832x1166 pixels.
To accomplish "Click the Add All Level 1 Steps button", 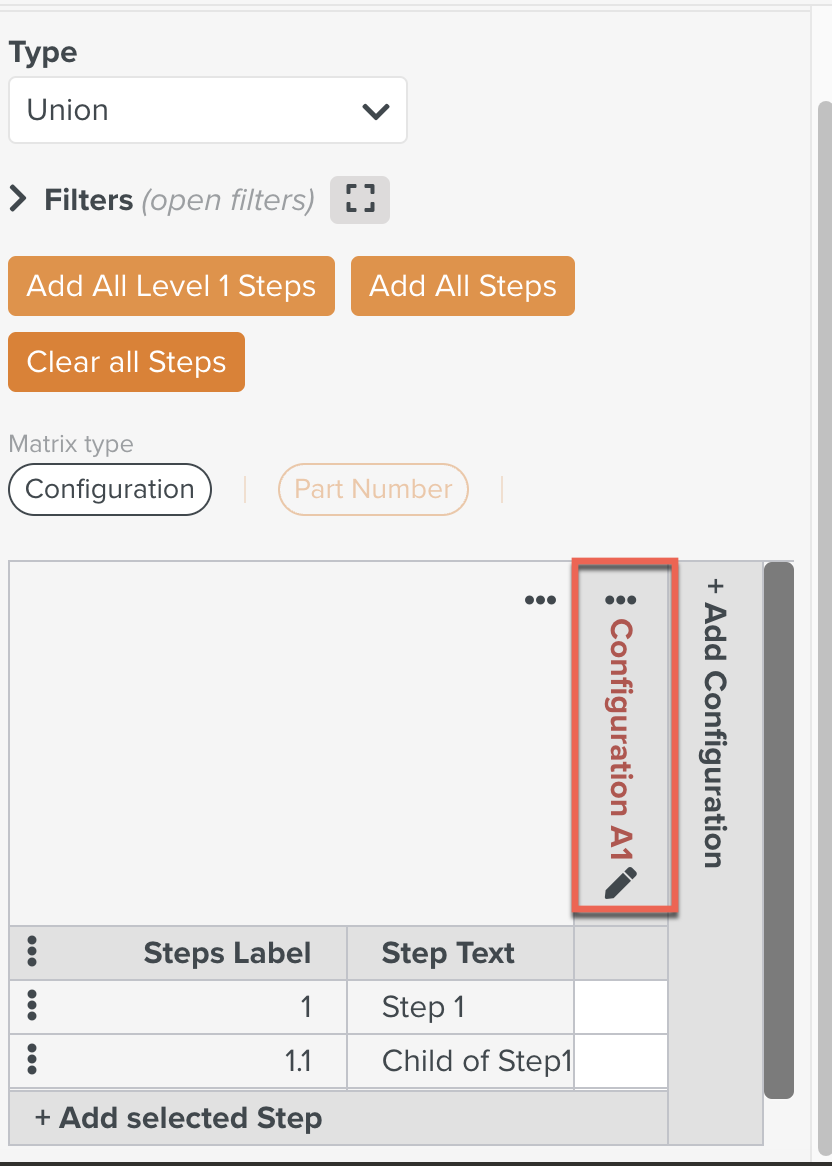I will [171, 286].
